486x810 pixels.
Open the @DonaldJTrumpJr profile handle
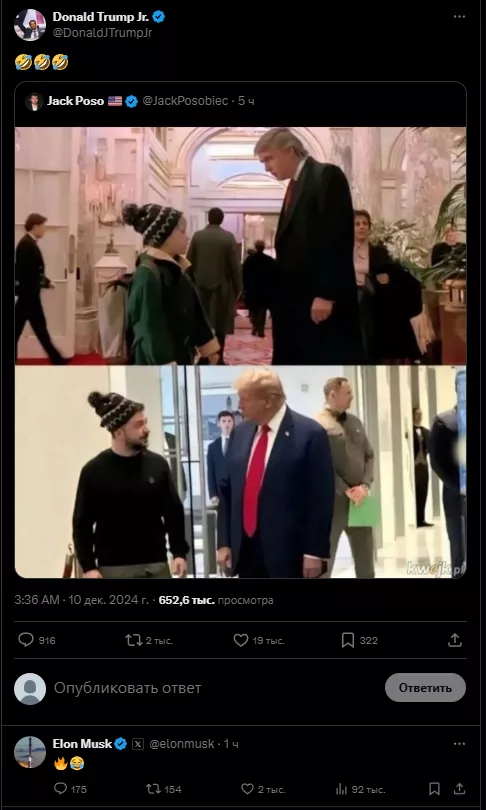tap(102, 32)
